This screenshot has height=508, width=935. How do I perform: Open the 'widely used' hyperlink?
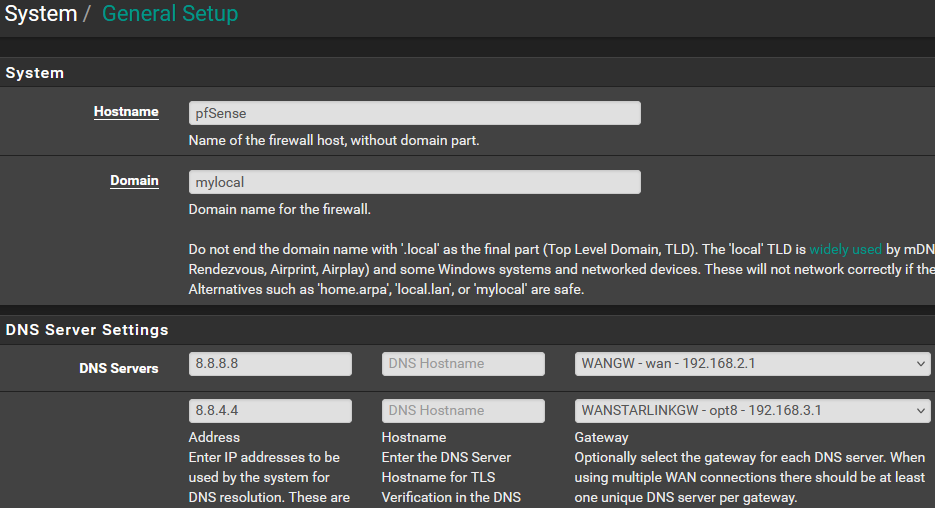(845, 249)
